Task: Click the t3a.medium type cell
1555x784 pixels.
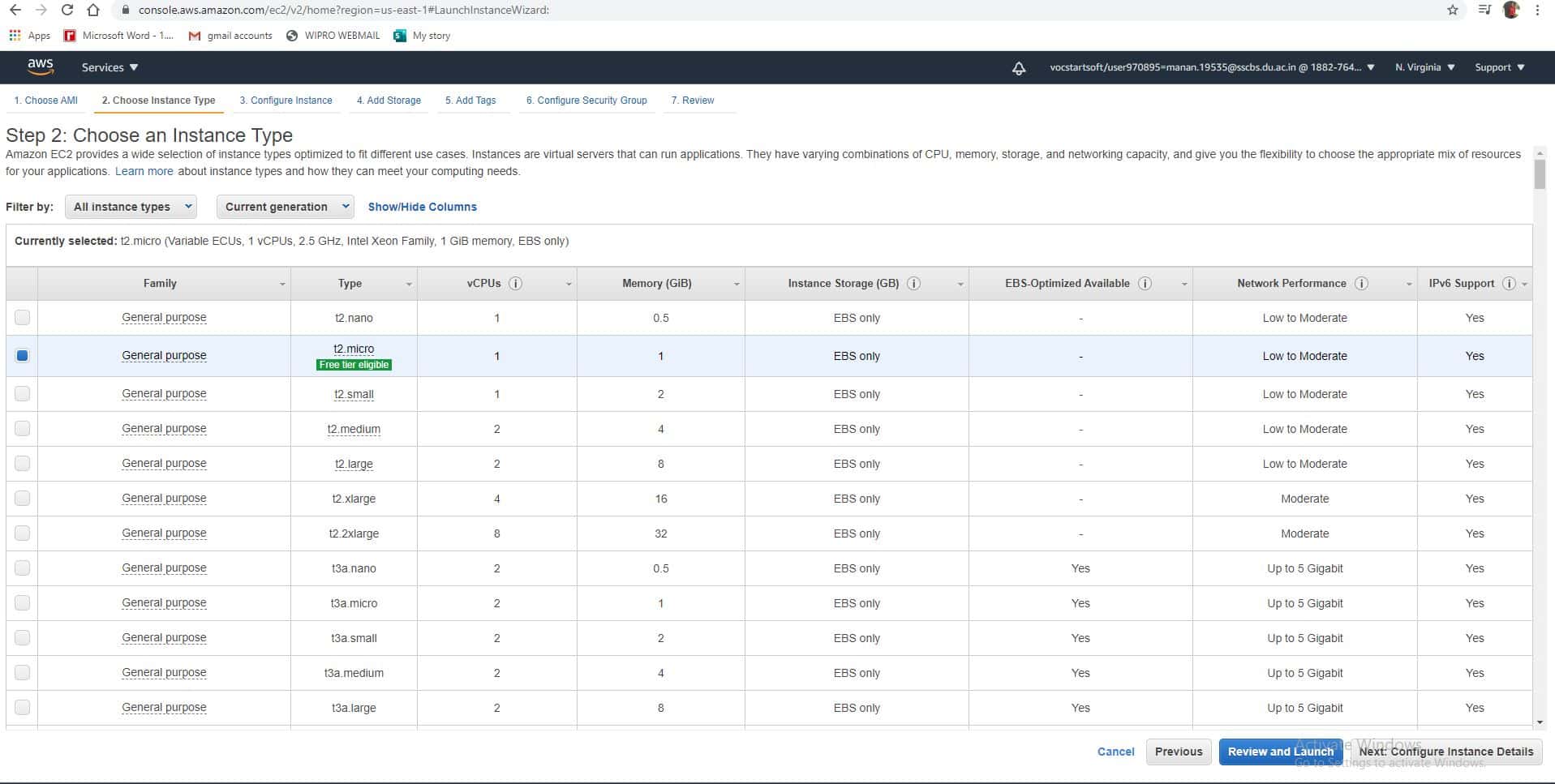Action: pyautogui.click(x=354, y=673)
